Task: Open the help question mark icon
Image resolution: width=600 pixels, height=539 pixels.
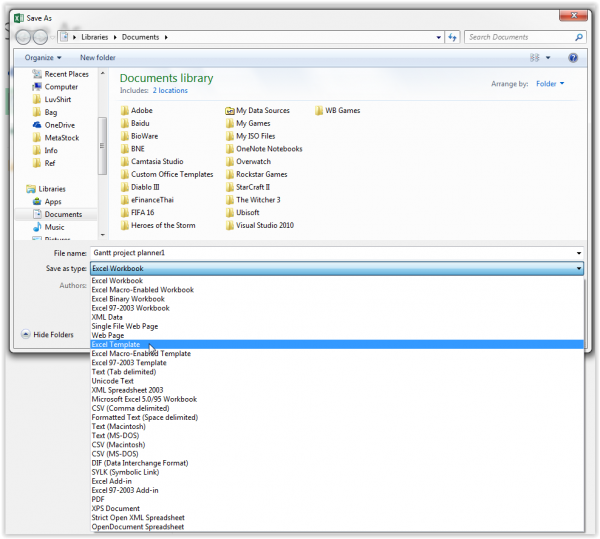Action: coord(573,58)
